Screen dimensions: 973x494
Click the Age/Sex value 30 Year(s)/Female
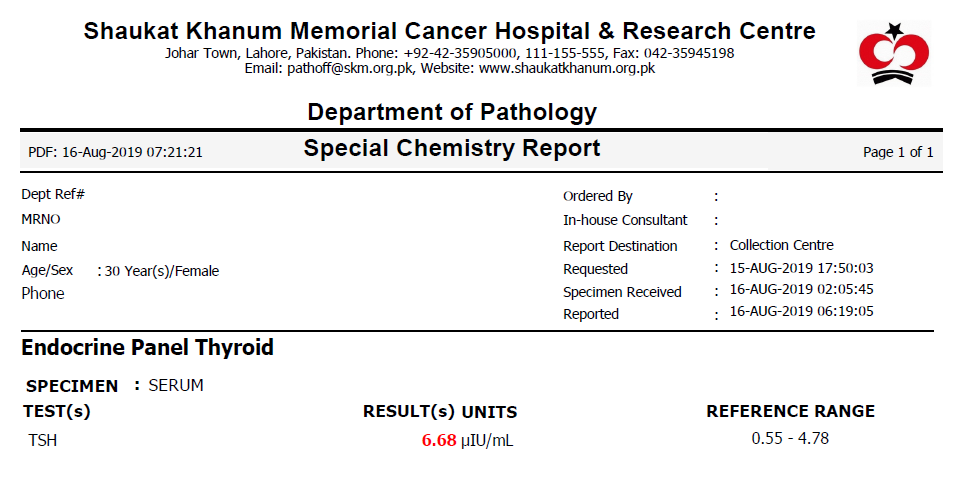161,271
